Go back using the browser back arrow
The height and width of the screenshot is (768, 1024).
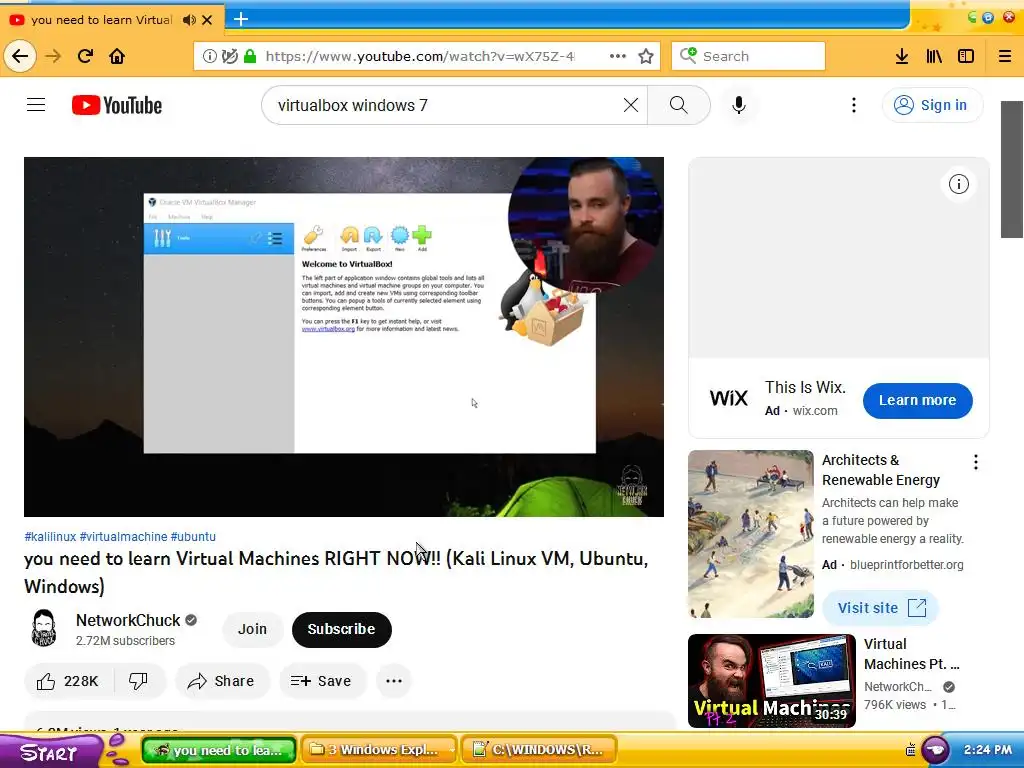pos(20,56)
